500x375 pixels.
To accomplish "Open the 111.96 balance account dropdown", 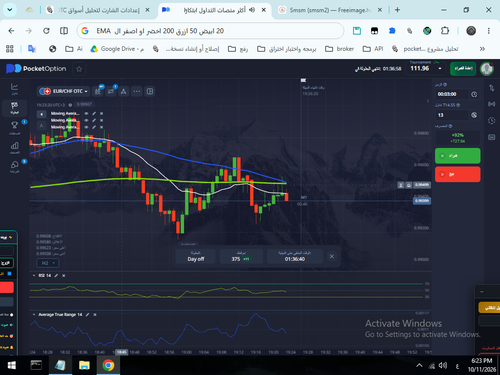I will tap(426, 68).
